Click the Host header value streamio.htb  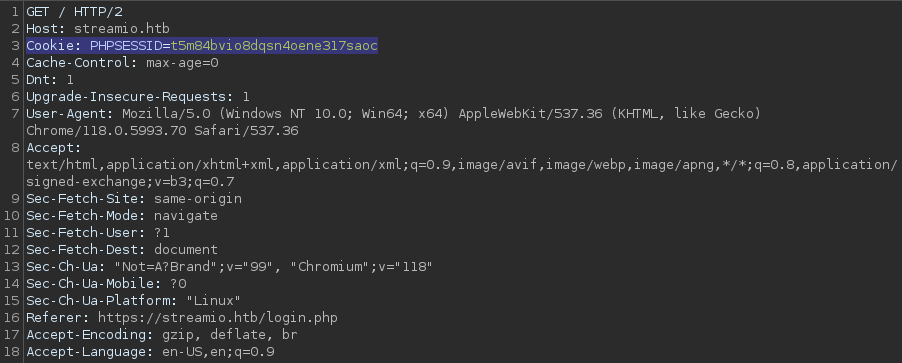(x=121, y=29)
